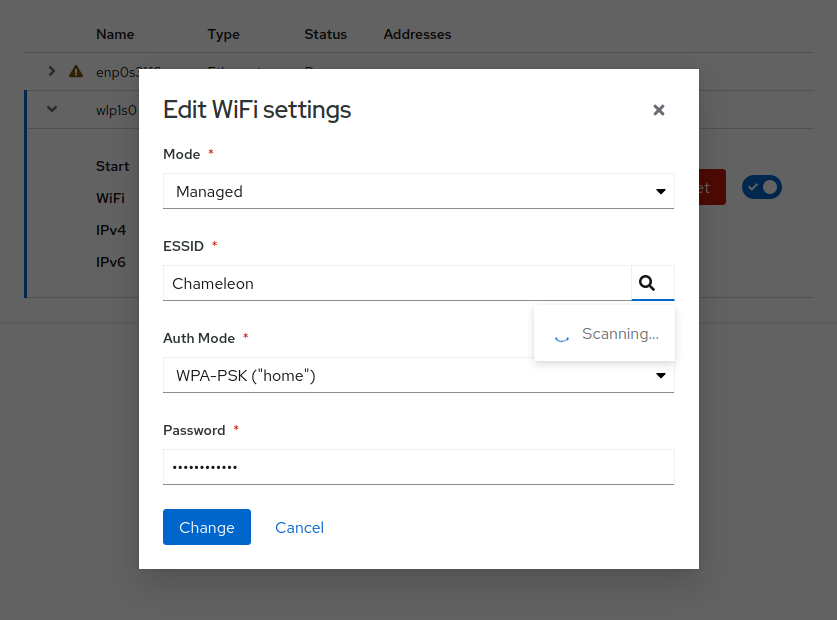Open the Auth Mode WPA-PSK dropdown
Screen dimensions: 837x620
pos(418,375)
